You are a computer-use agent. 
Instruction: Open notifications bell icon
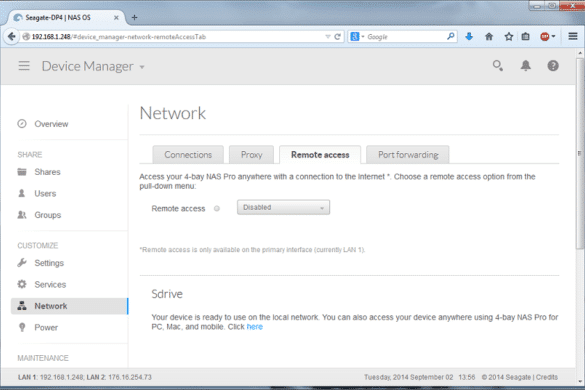tap(525, 66)
